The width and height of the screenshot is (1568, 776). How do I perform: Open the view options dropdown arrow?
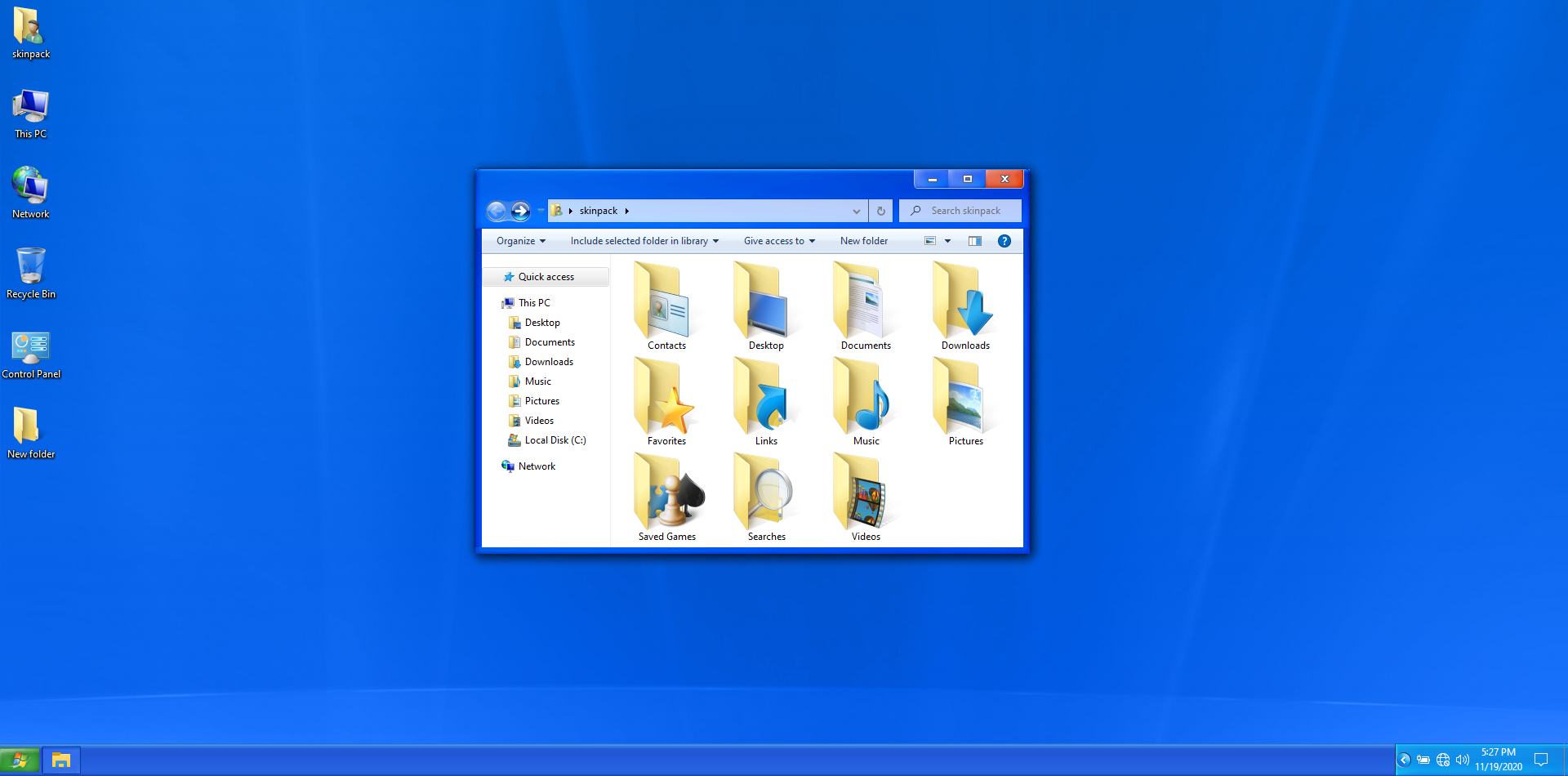click(947, 241)
